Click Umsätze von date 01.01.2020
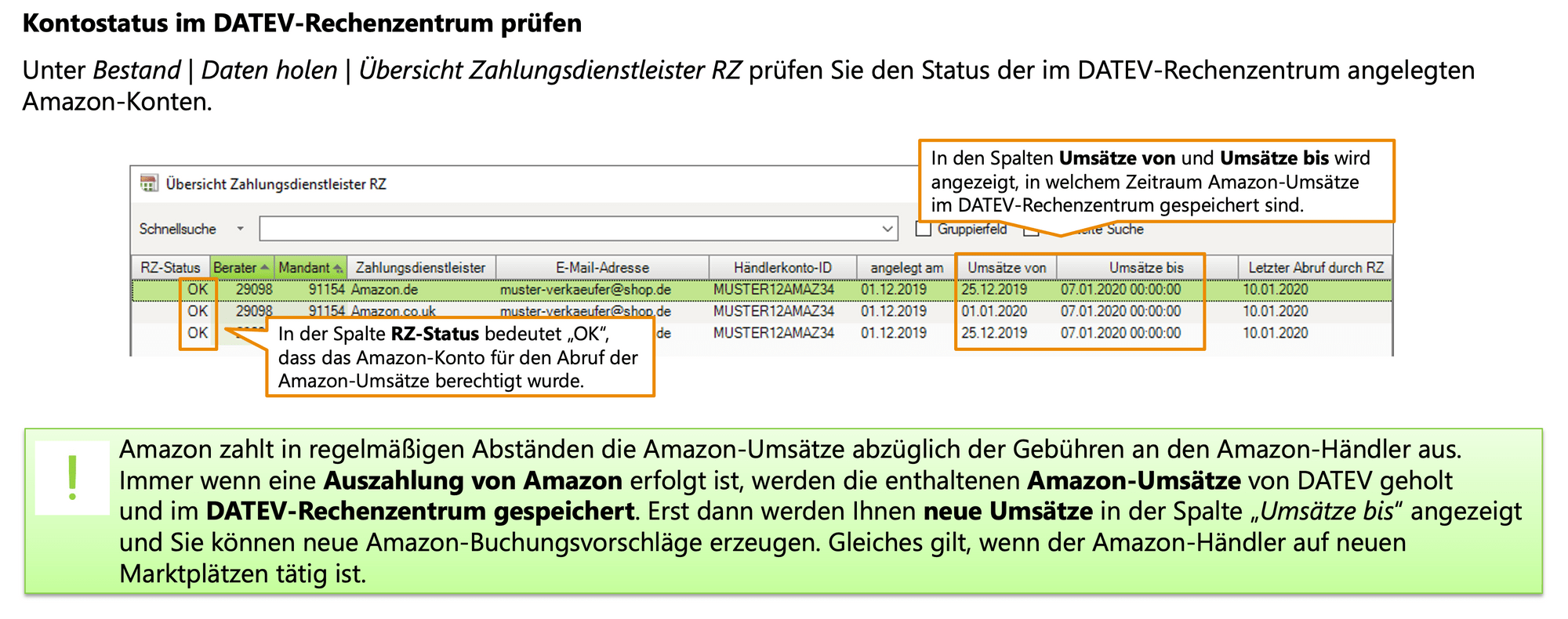Screen dimensions: 1568x619 point(994,311)
